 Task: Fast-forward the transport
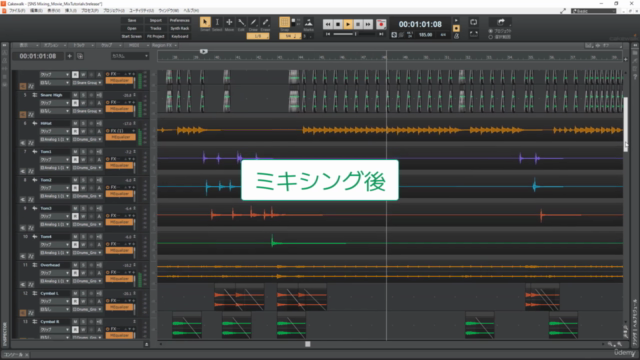(x=368, y=24)
